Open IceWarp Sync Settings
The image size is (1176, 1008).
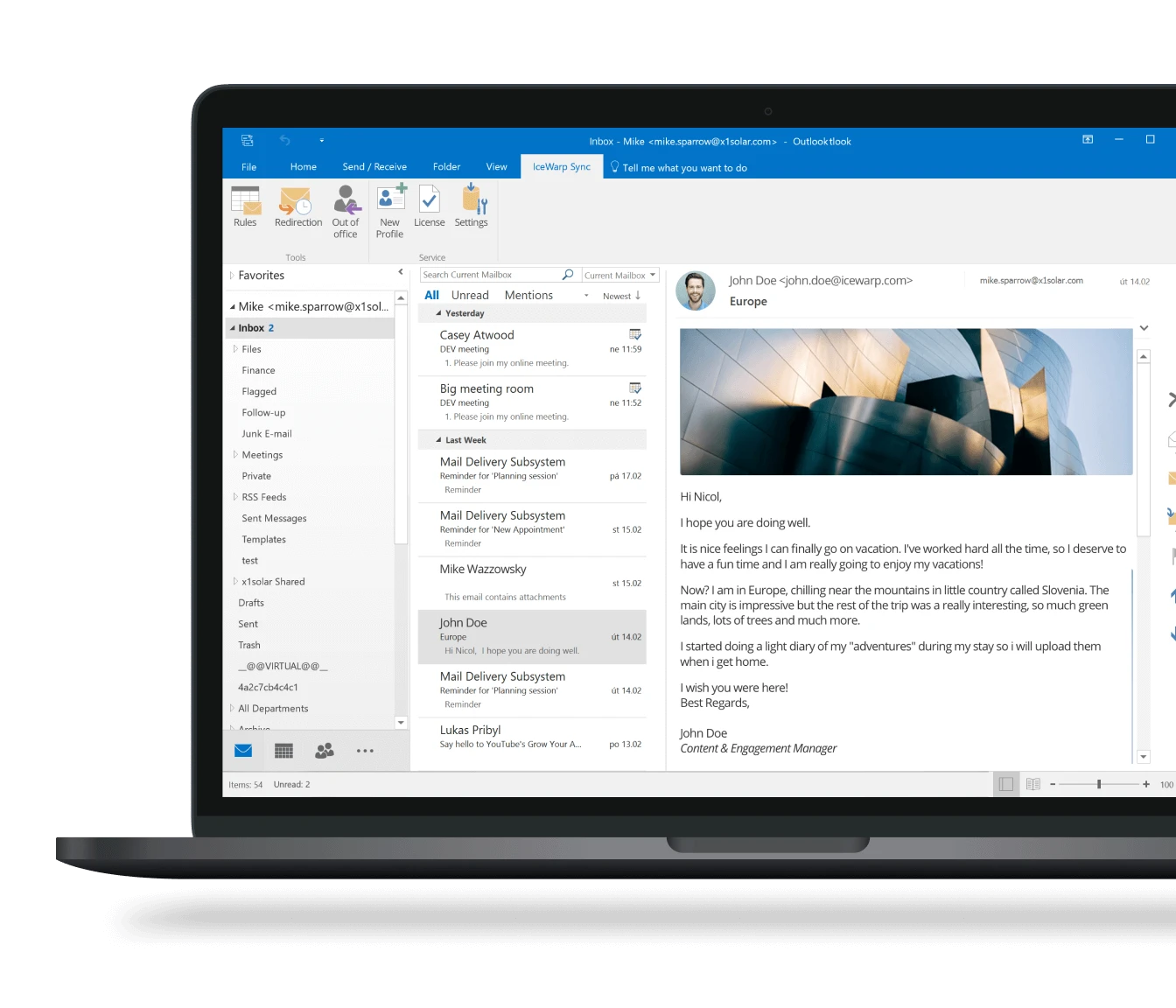click(471, 206)
